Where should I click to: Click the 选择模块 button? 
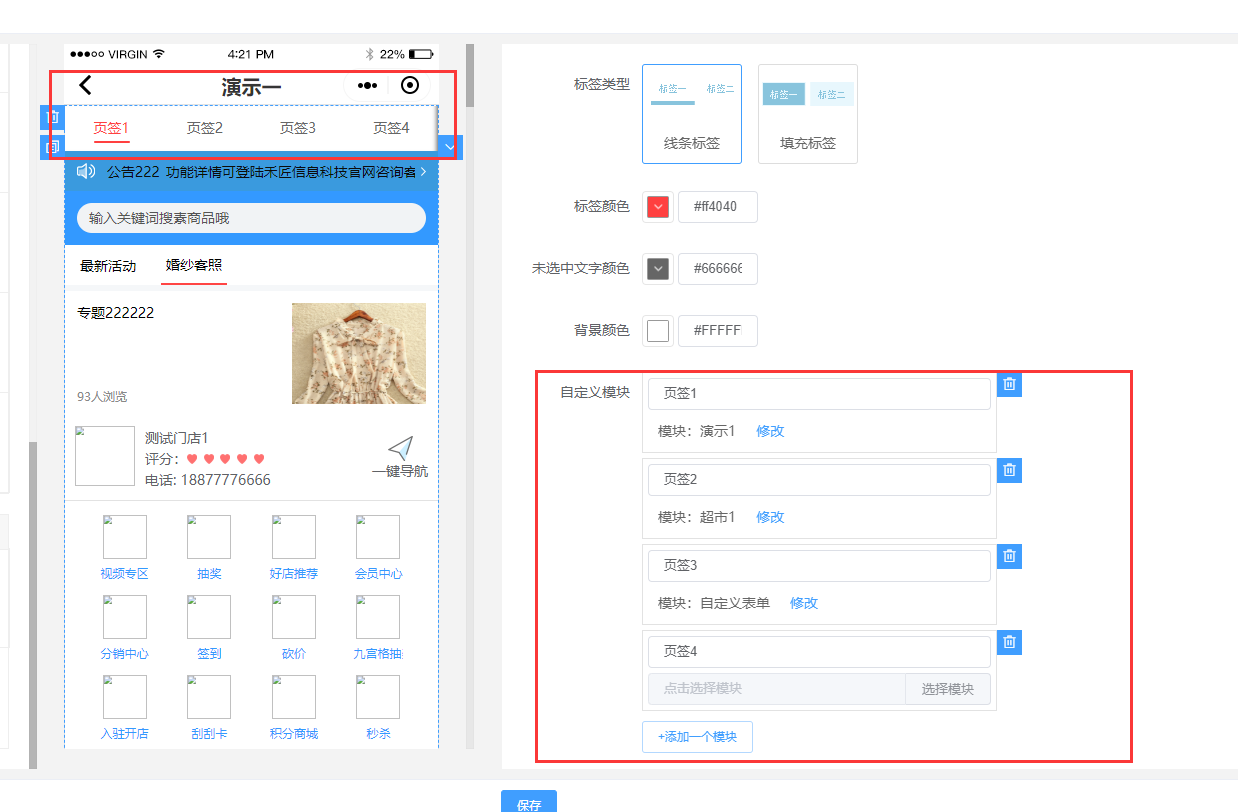tap(948, 689)
